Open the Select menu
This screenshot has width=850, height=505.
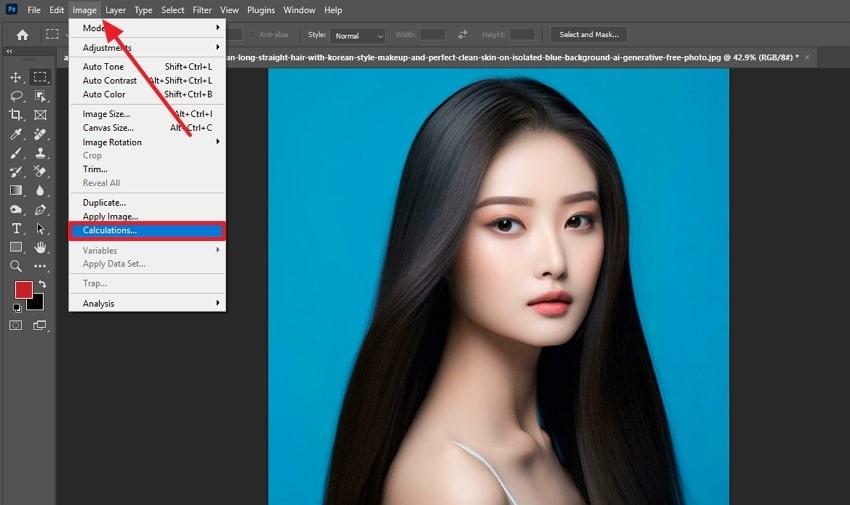pyautogui.click(x=172, y=10)
